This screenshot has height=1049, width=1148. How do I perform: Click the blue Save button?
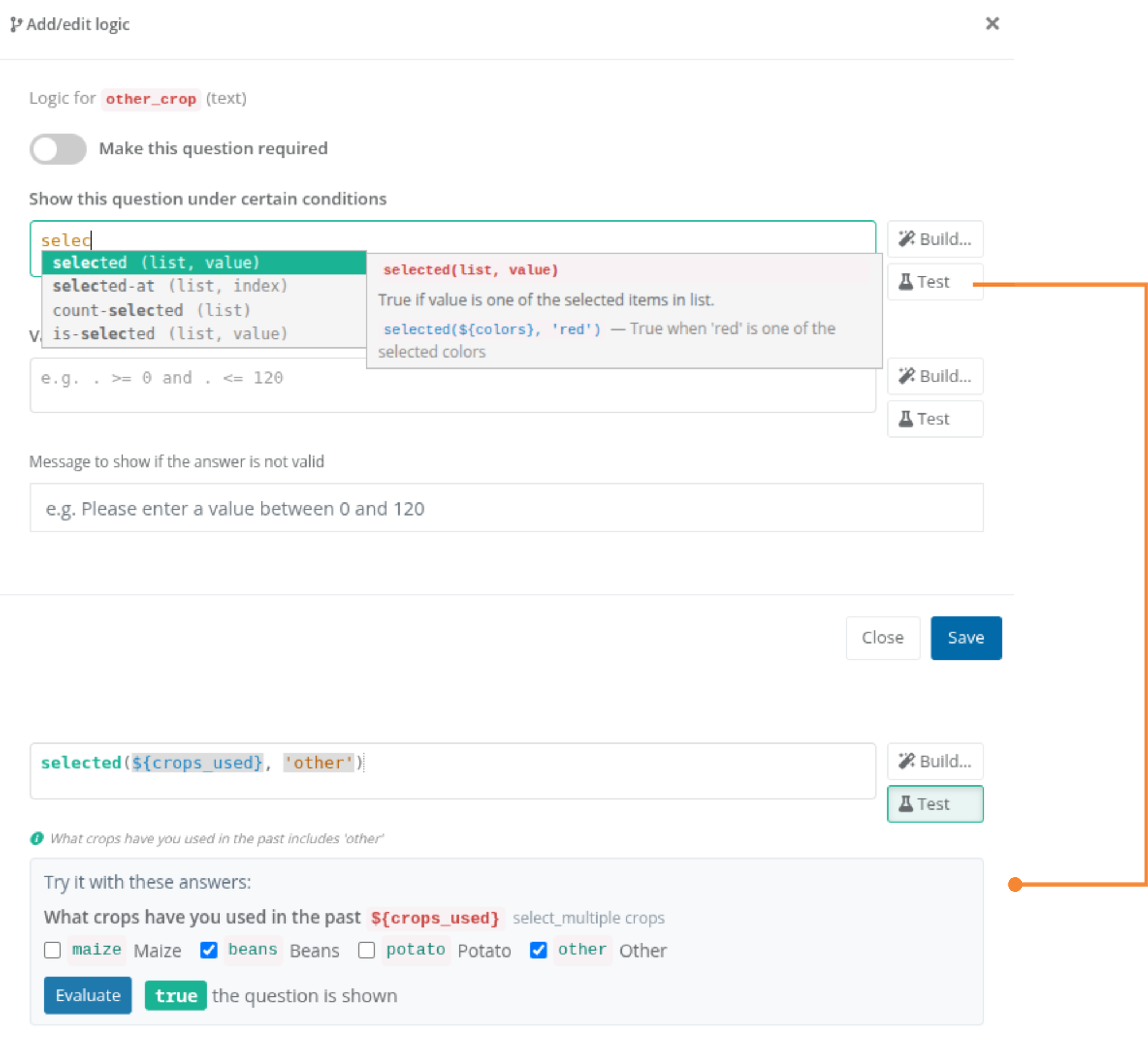click(966, 637)
